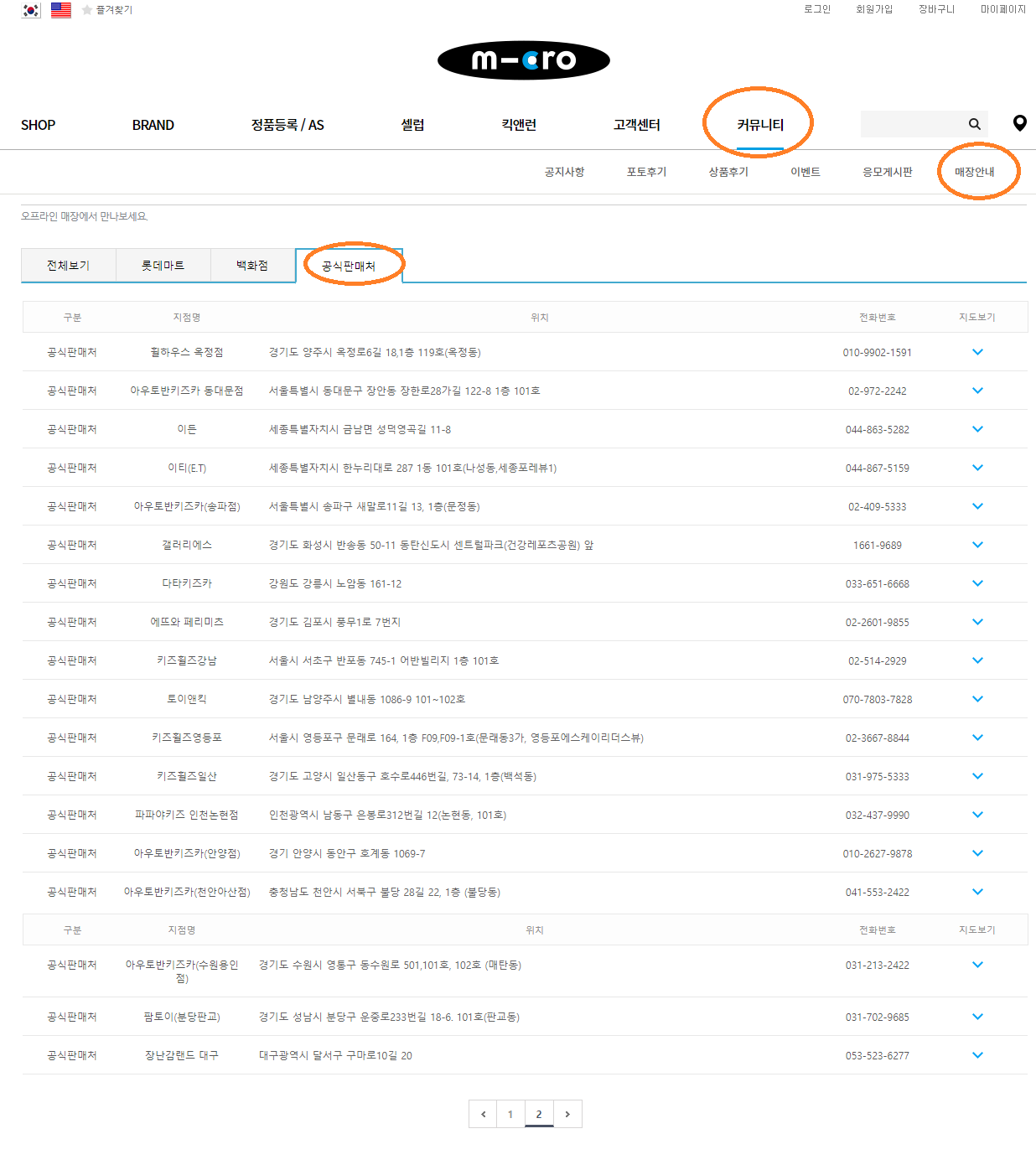Go to 응모게시판 submenu
1036x1165 pixels.
pyautogui.click(x=888, y=172)
